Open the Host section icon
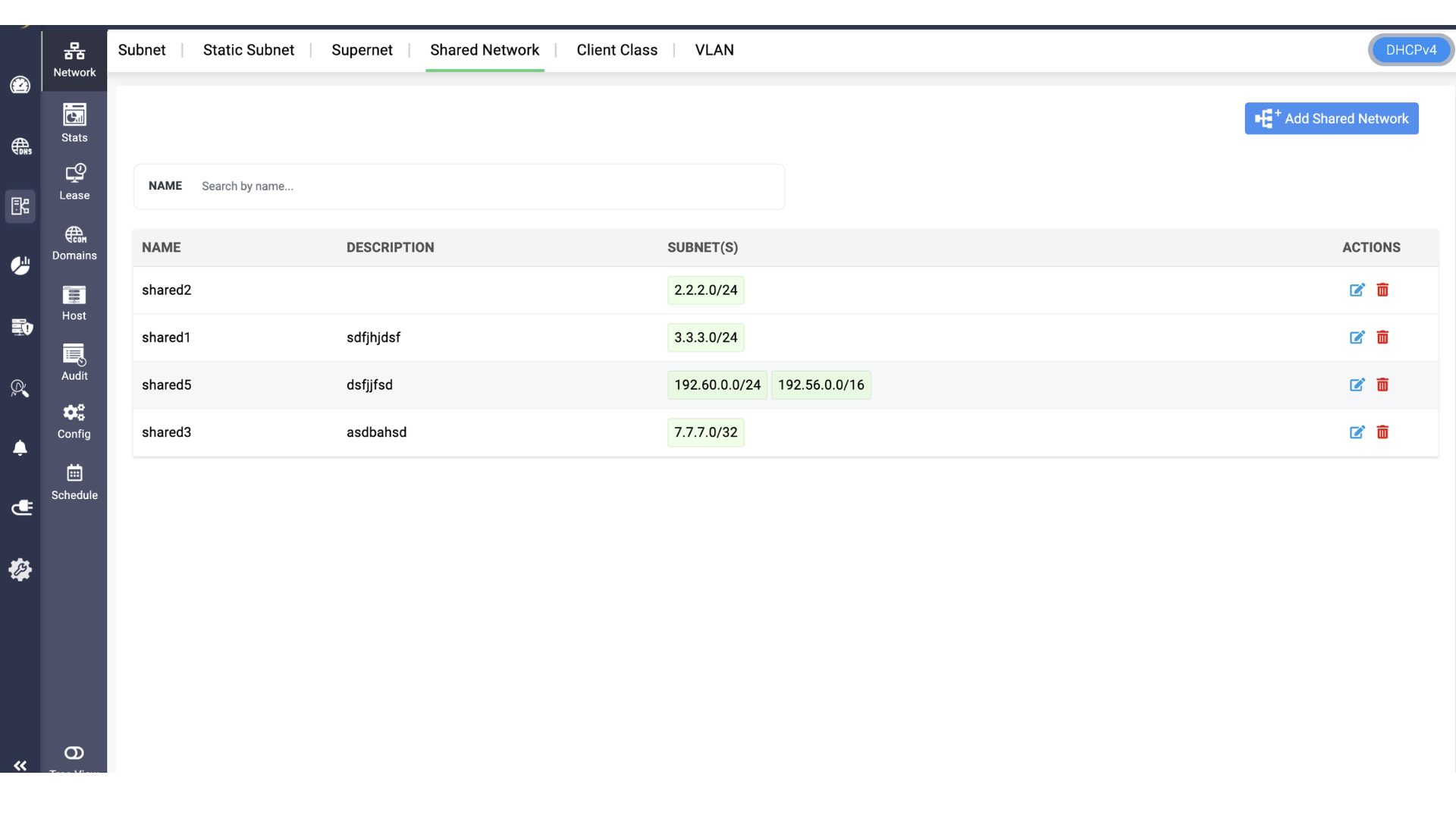Image resolution: width=1456 pixels, height=819 pixels. [x=74, y=302]
